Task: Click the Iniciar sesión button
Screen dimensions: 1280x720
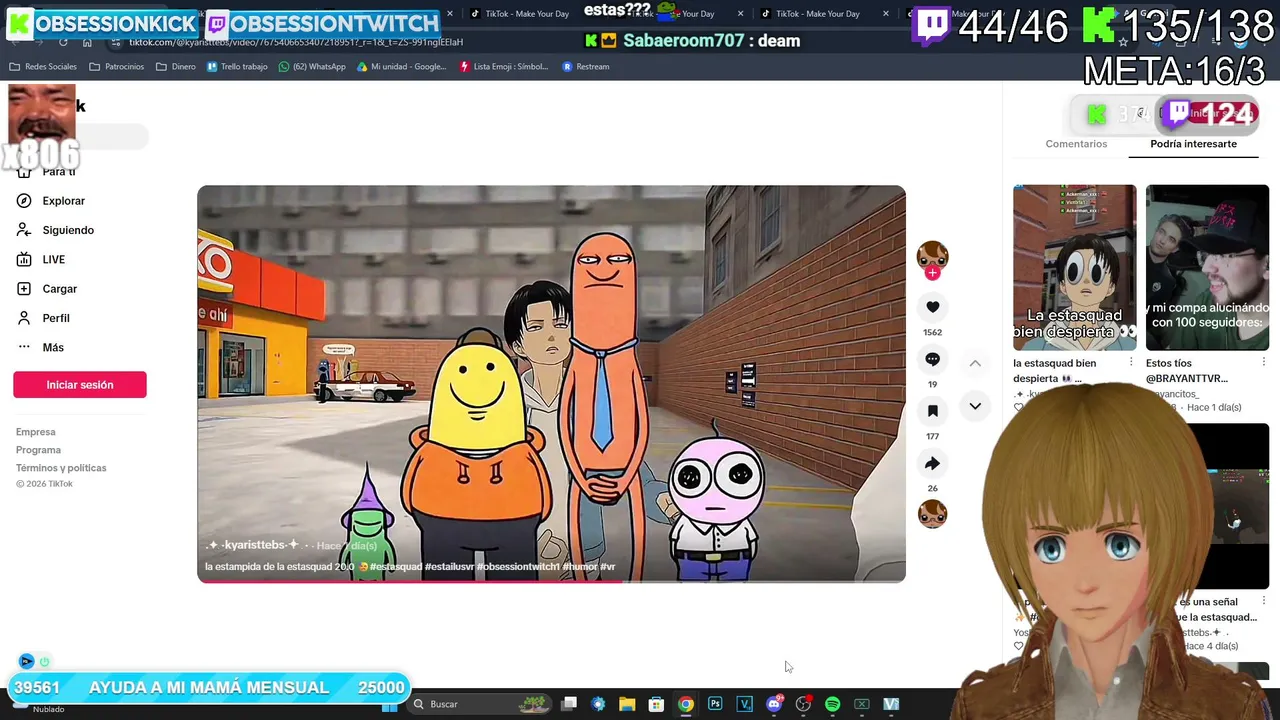Action: click(80, 385)
